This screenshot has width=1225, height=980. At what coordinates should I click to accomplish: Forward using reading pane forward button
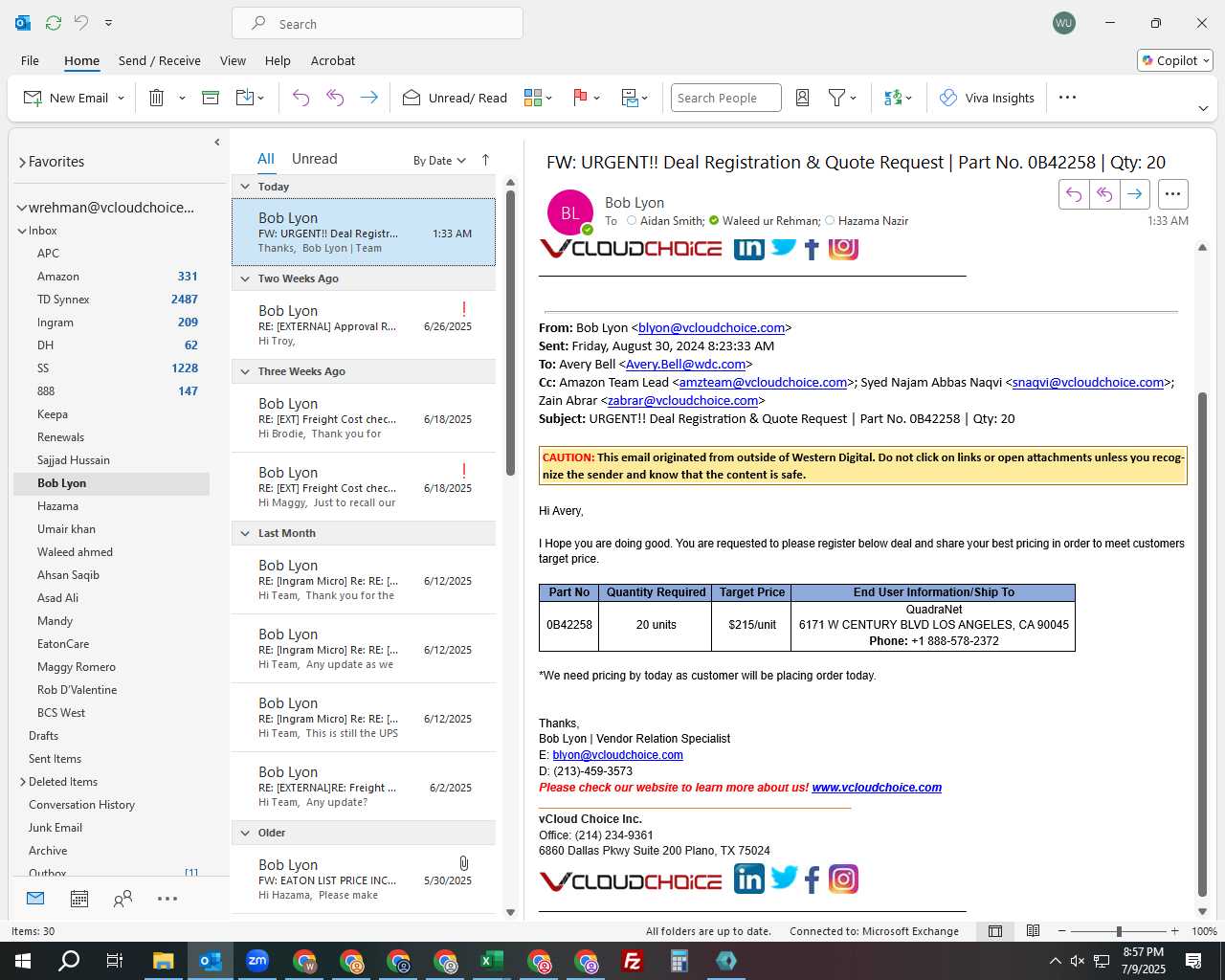[x=1134, y=194]
